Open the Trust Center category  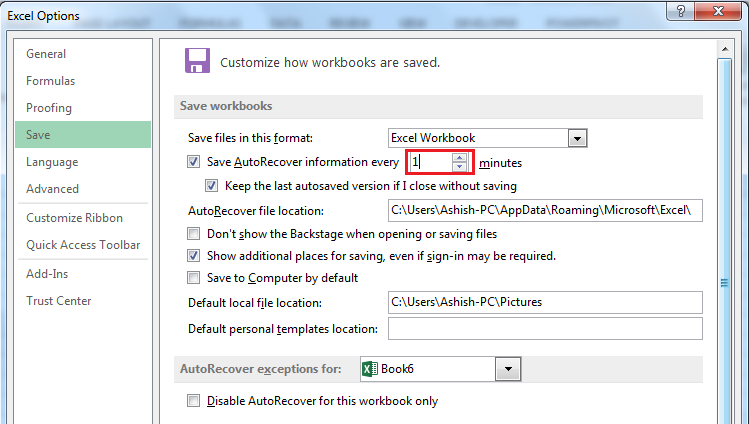pyautogui.click(x=59, y=301)
